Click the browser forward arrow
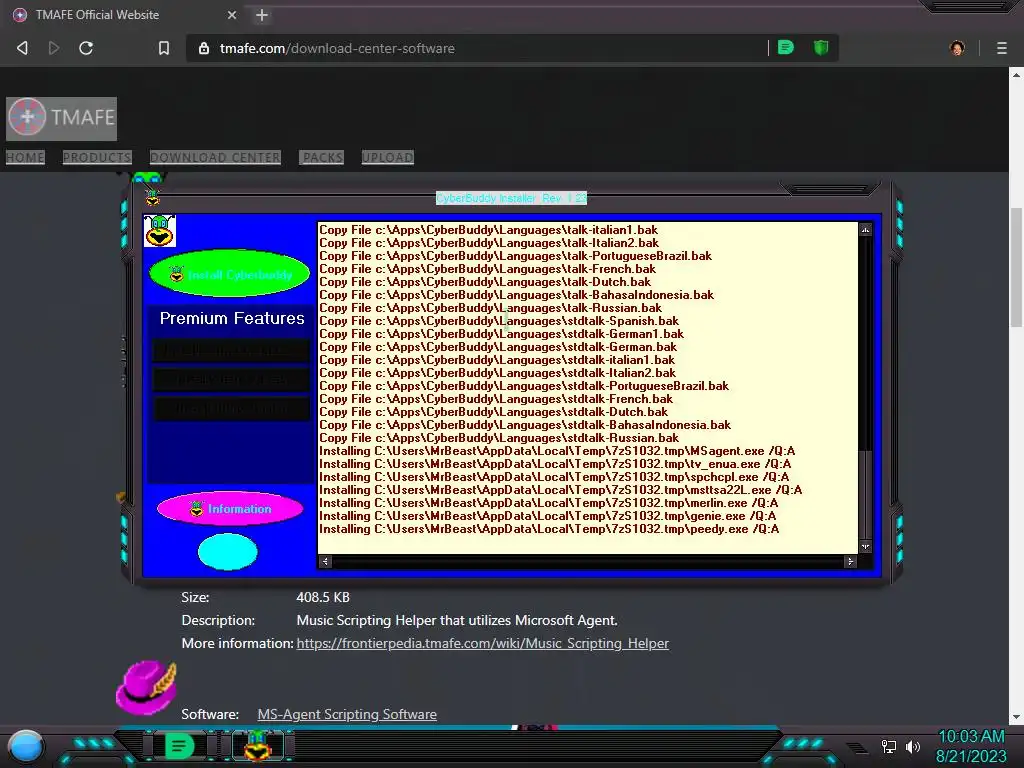 click(54, 48)
